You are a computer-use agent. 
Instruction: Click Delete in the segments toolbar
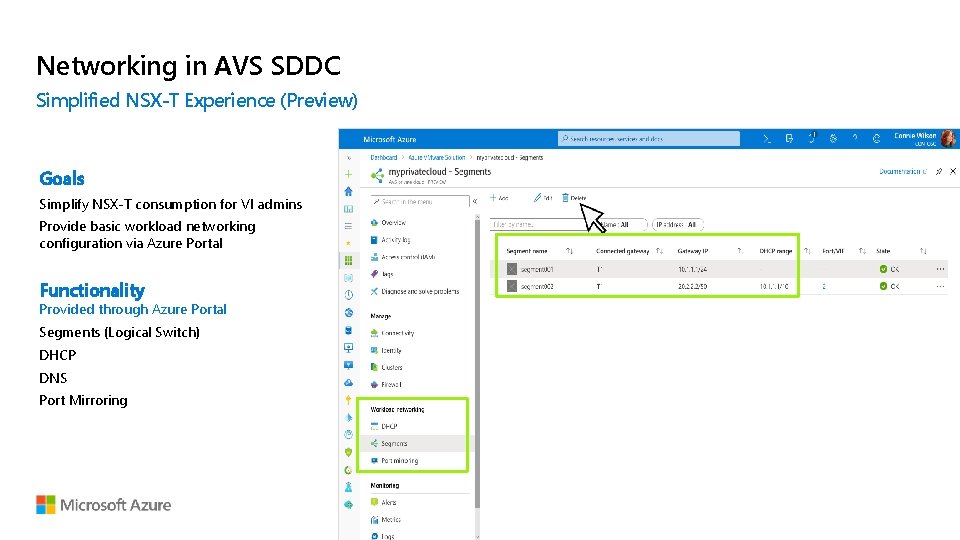pos(574,198)
